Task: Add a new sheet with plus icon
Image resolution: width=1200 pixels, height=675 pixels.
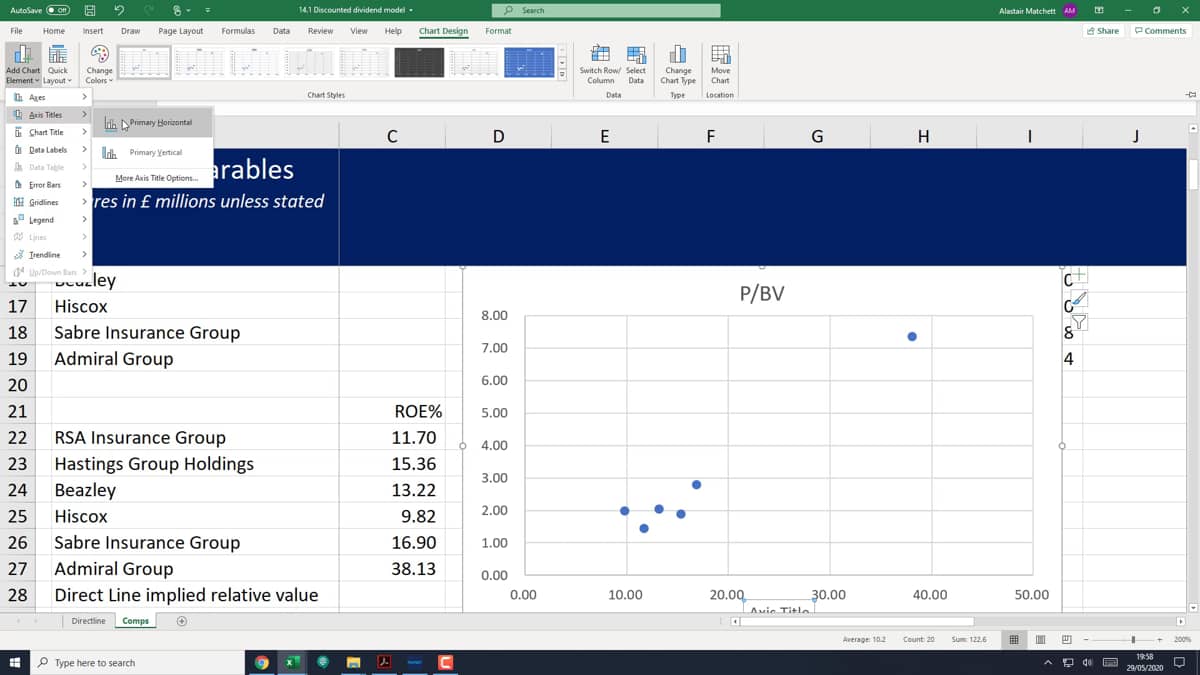Action: pyautogui.click(x=182, y=621)
